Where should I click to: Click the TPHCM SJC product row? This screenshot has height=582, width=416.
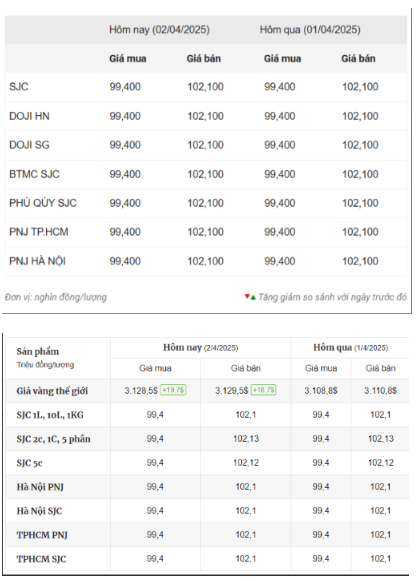(207, 559)
